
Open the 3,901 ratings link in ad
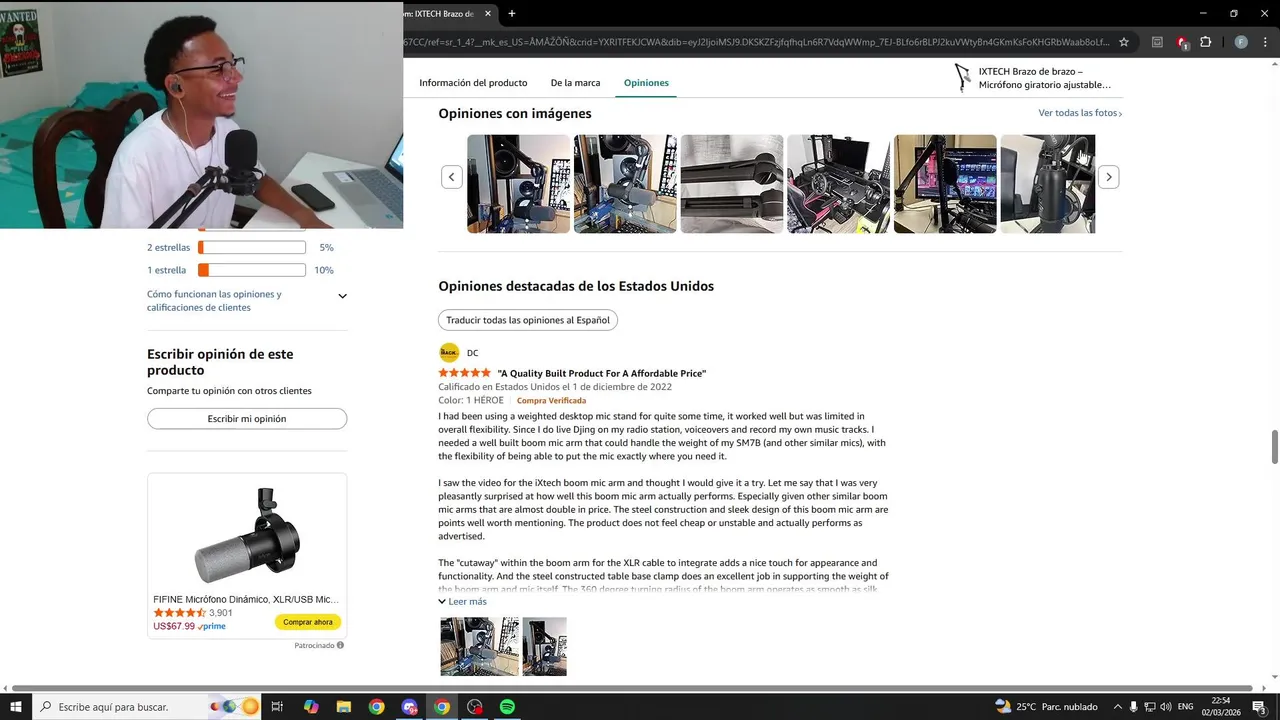[x=221, y=613]
